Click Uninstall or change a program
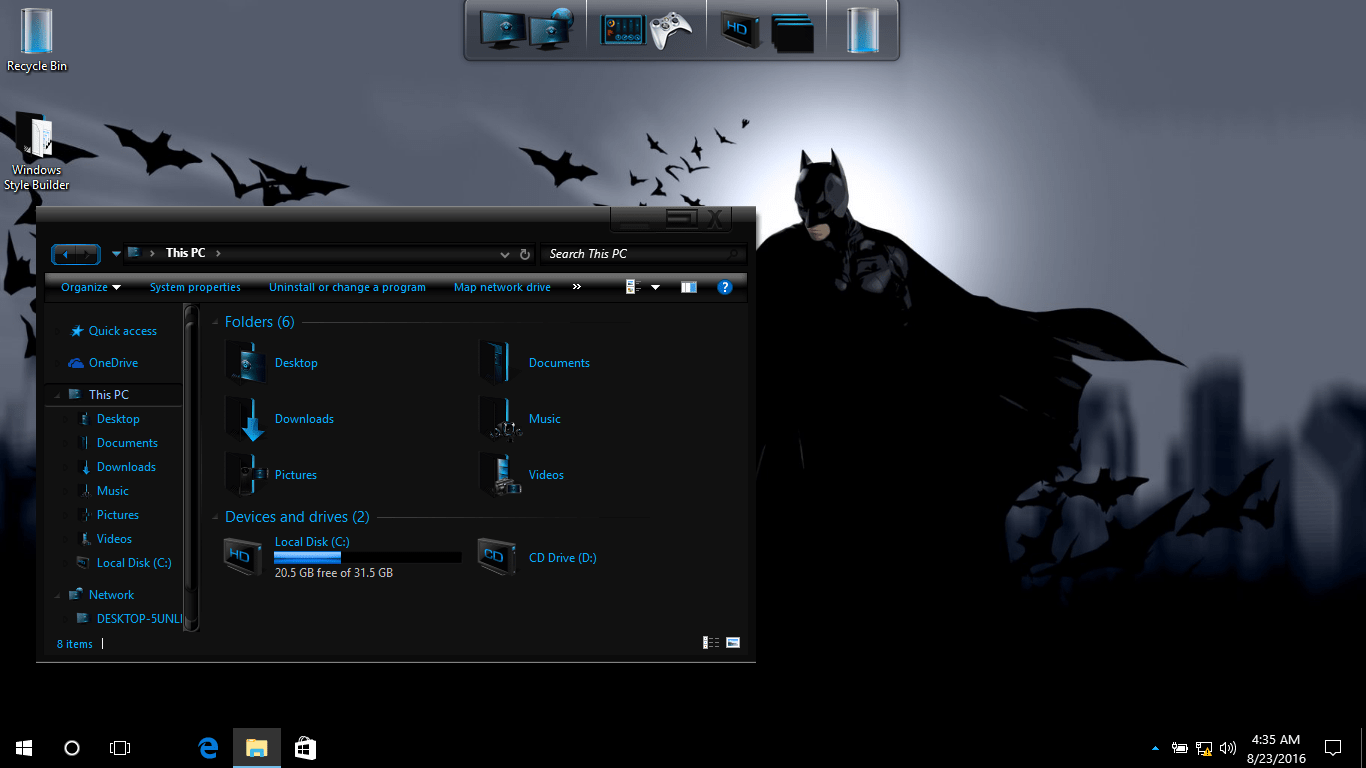 point(347,287)
